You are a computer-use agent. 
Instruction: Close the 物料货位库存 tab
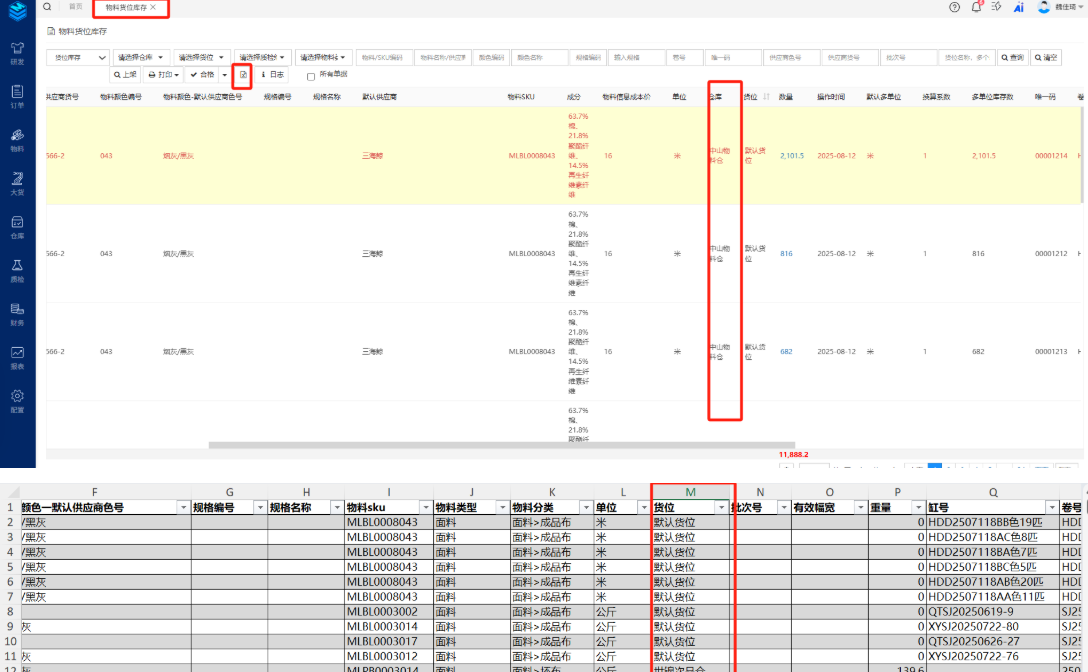153,7
